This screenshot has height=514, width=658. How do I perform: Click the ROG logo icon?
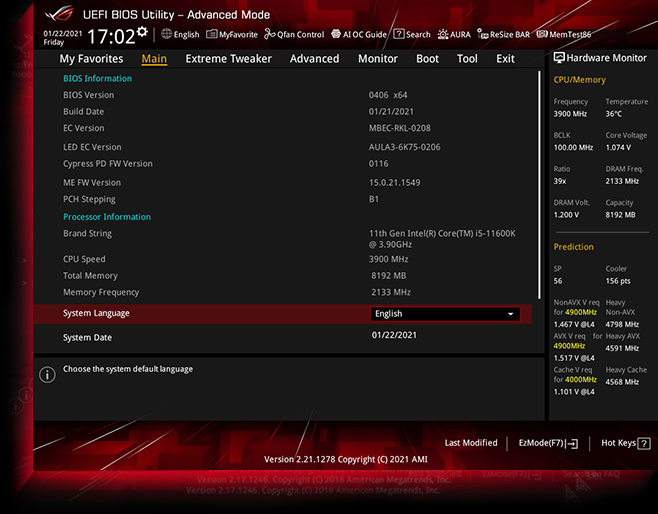click(x=59, y=14)
